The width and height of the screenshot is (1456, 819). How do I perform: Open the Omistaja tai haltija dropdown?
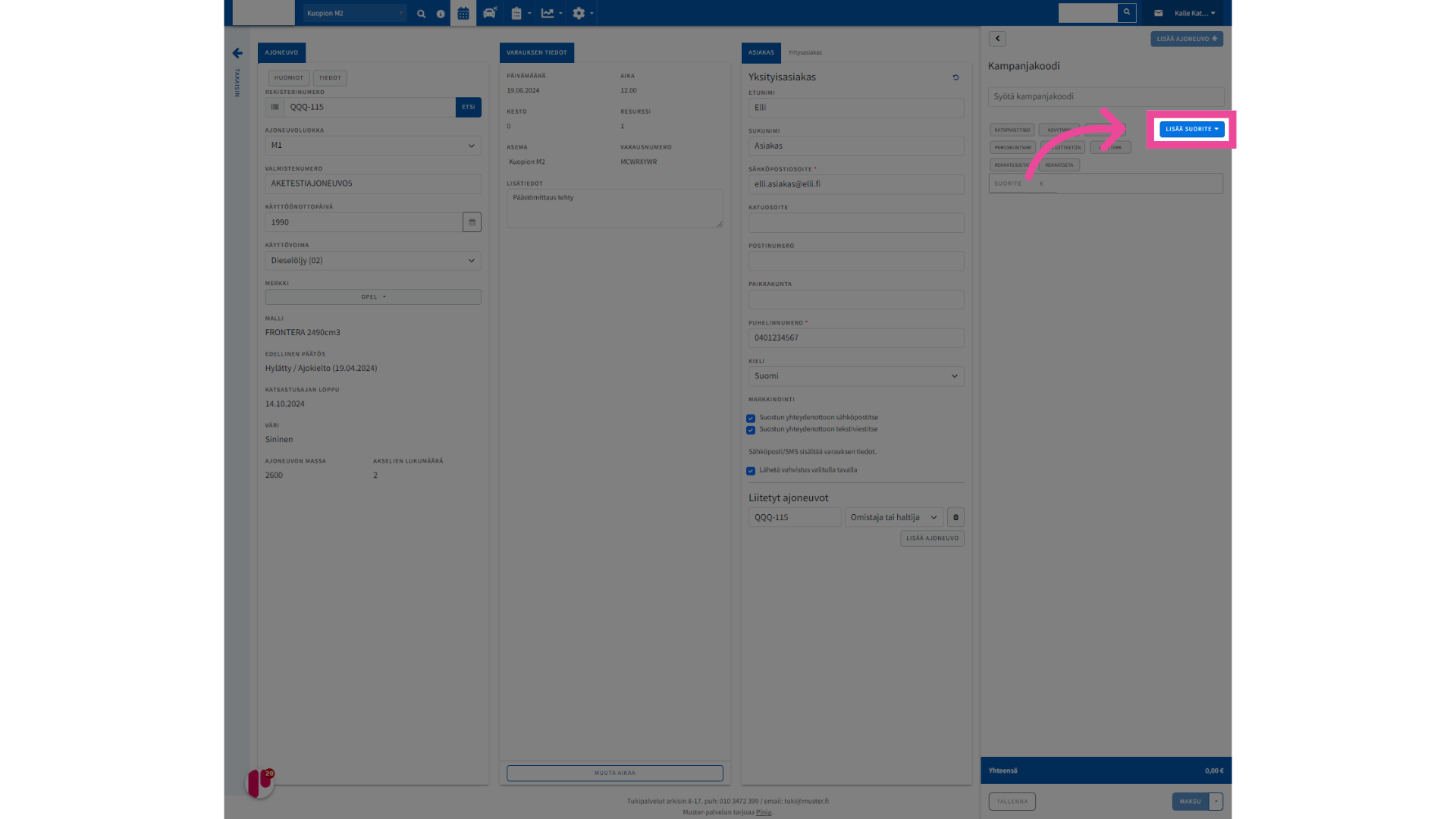point(894,517)
